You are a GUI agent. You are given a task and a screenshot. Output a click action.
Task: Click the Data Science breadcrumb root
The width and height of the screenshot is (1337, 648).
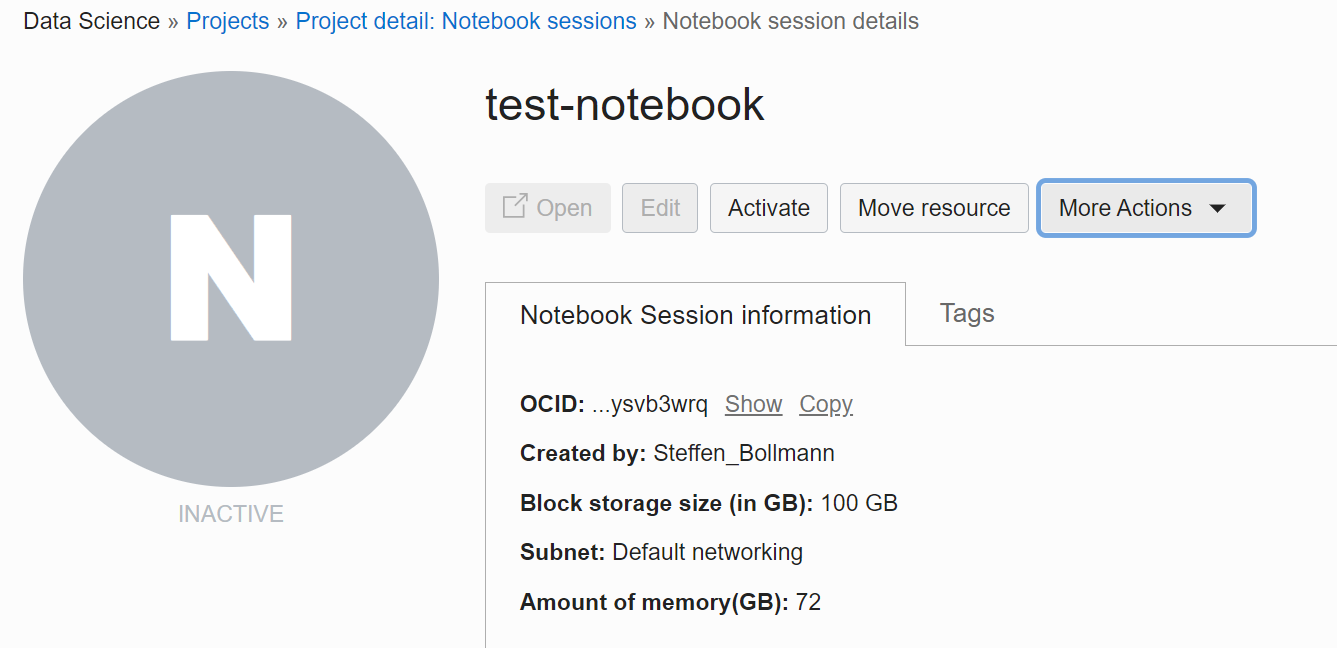[92, 21]
